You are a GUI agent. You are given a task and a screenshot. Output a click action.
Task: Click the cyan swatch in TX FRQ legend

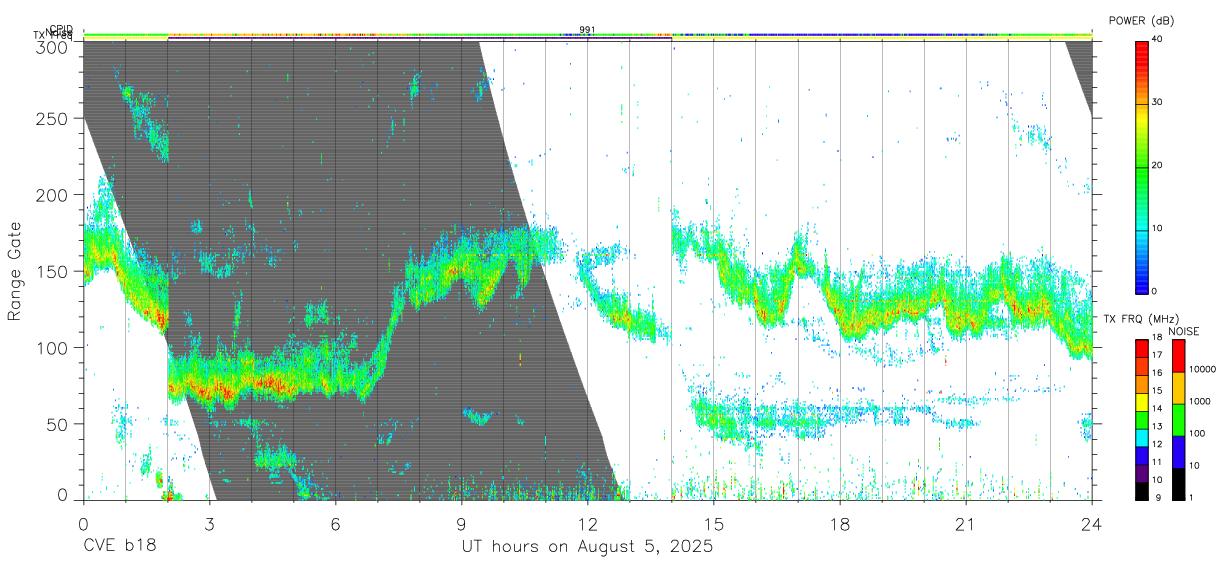point(1142,438)
